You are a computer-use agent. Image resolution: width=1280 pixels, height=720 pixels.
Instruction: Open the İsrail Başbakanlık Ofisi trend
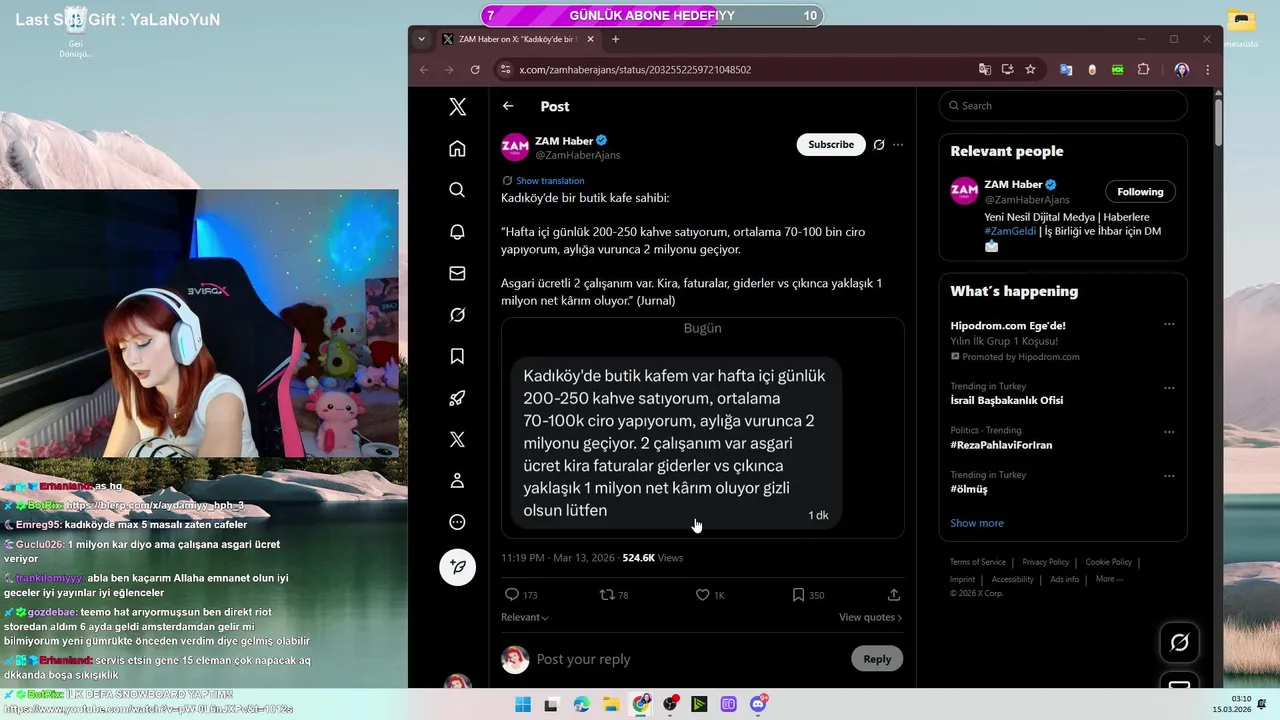point(1006,400)
